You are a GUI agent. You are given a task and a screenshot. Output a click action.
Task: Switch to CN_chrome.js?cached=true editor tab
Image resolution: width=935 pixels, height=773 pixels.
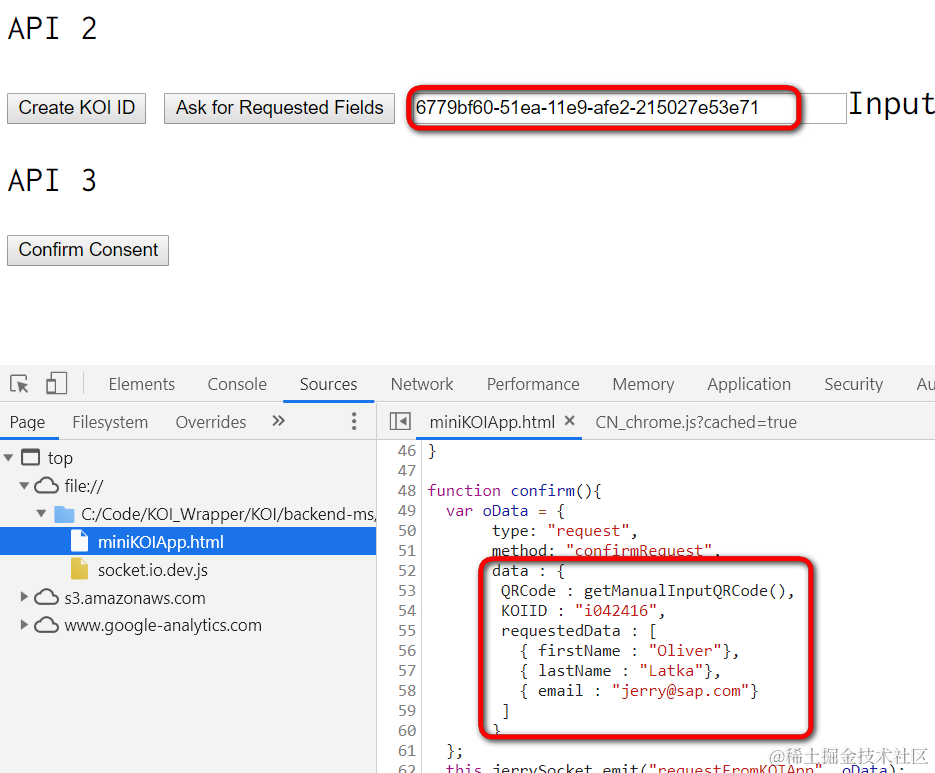pyautogui.click(x=696, y=422)
